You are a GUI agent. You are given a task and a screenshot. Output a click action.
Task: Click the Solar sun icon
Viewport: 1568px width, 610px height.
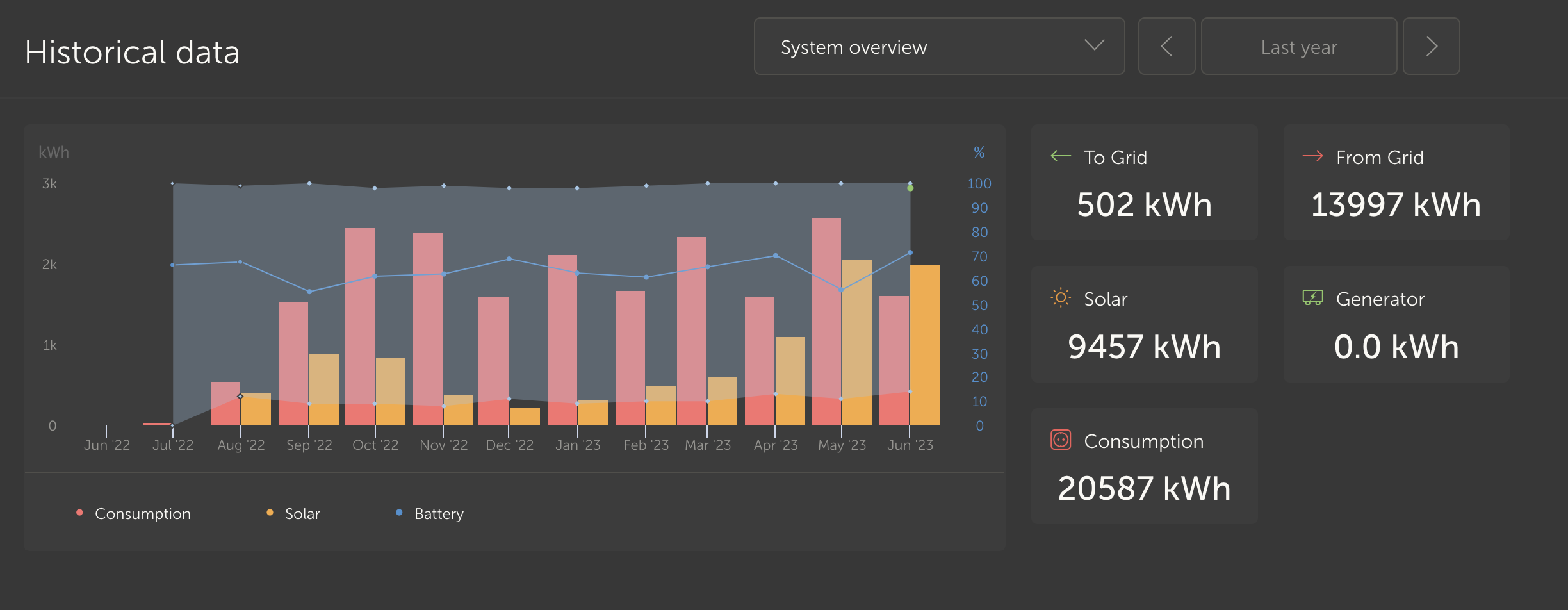pyautogui.click(x=1061, y=298)
